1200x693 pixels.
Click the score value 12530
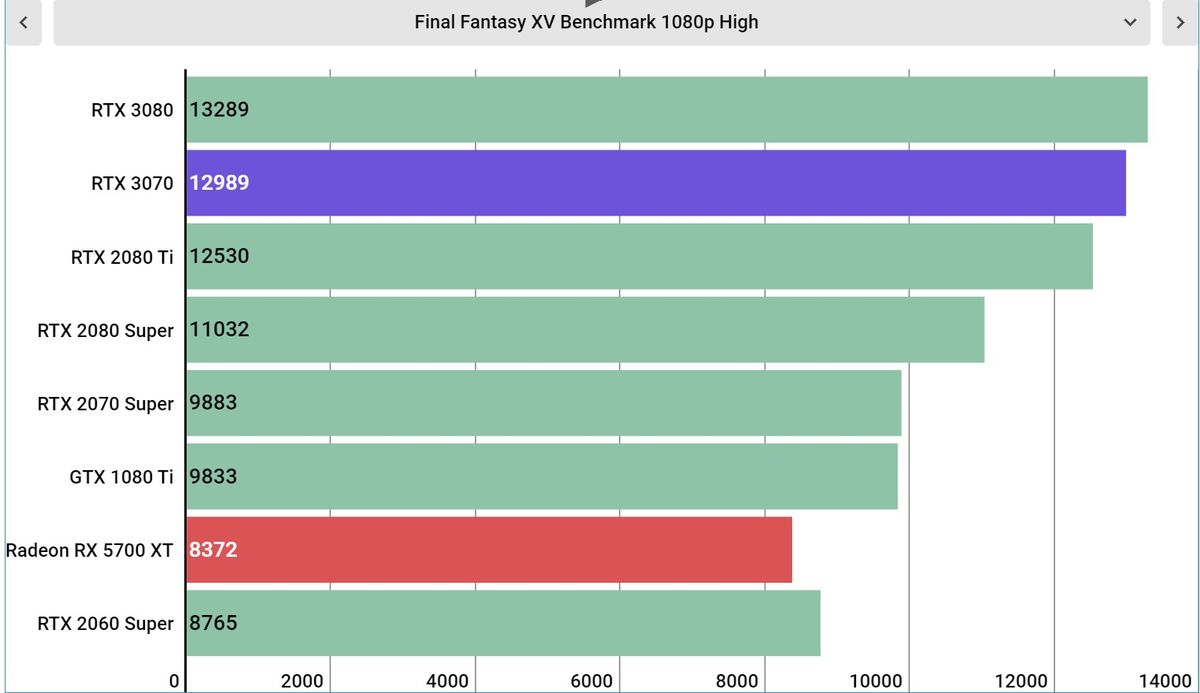point(220,256)
